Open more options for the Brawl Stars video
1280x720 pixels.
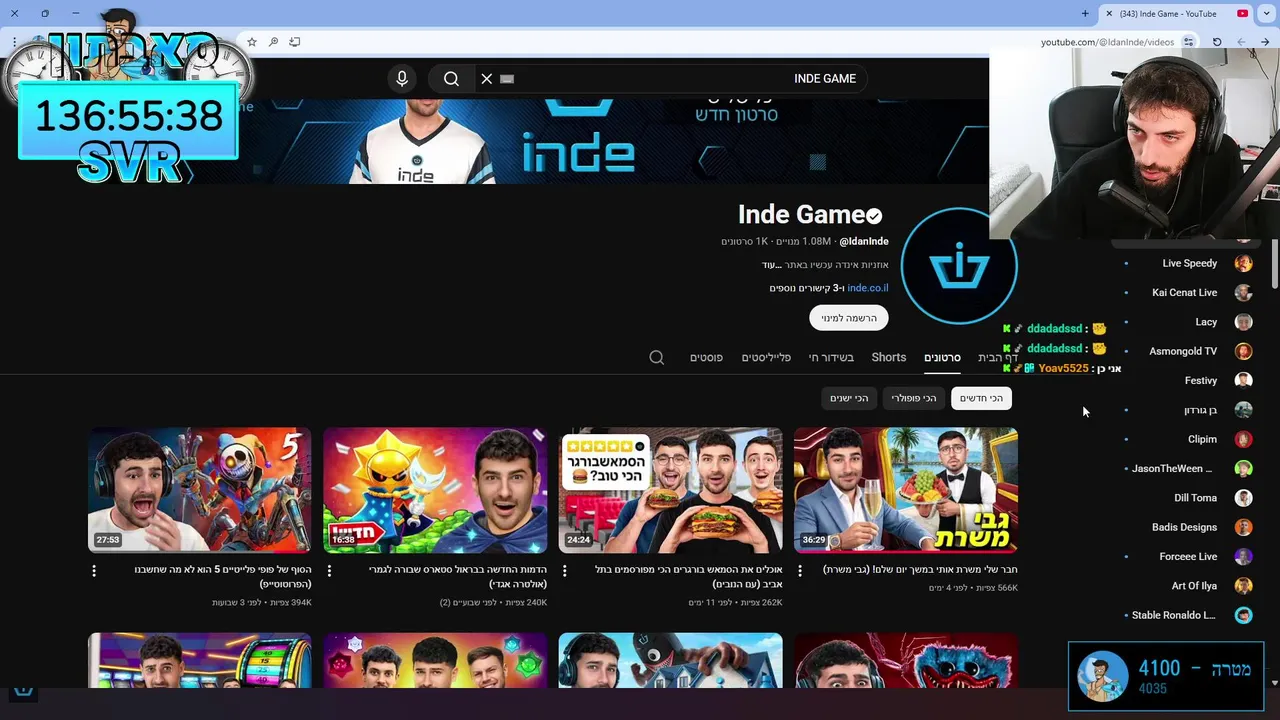pos(329,571)
